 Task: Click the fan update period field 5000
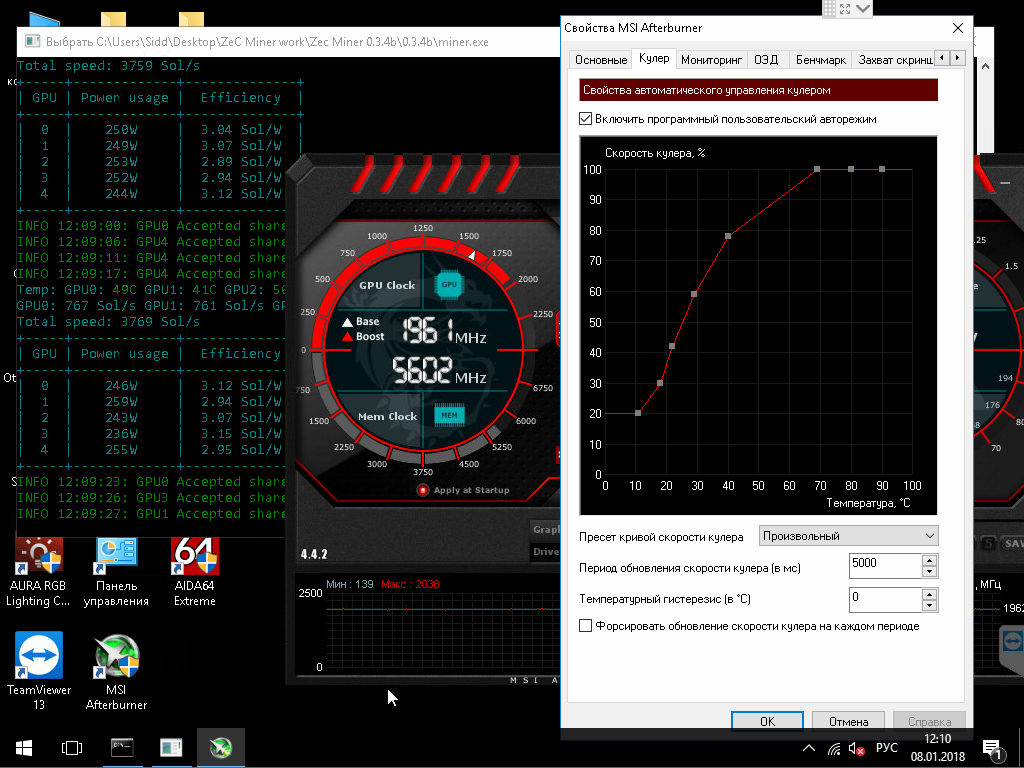(885, 566)
